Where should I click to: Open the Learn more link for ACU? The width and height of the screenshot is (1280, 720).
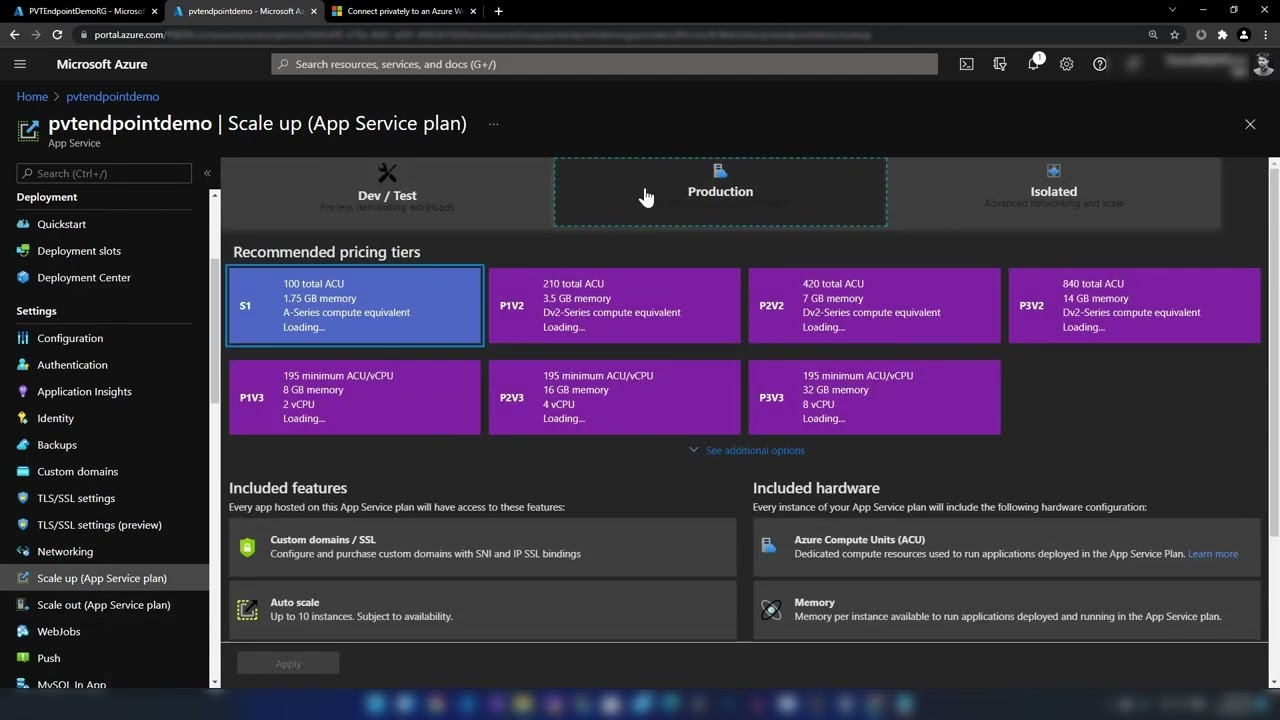click(1213, 554)
